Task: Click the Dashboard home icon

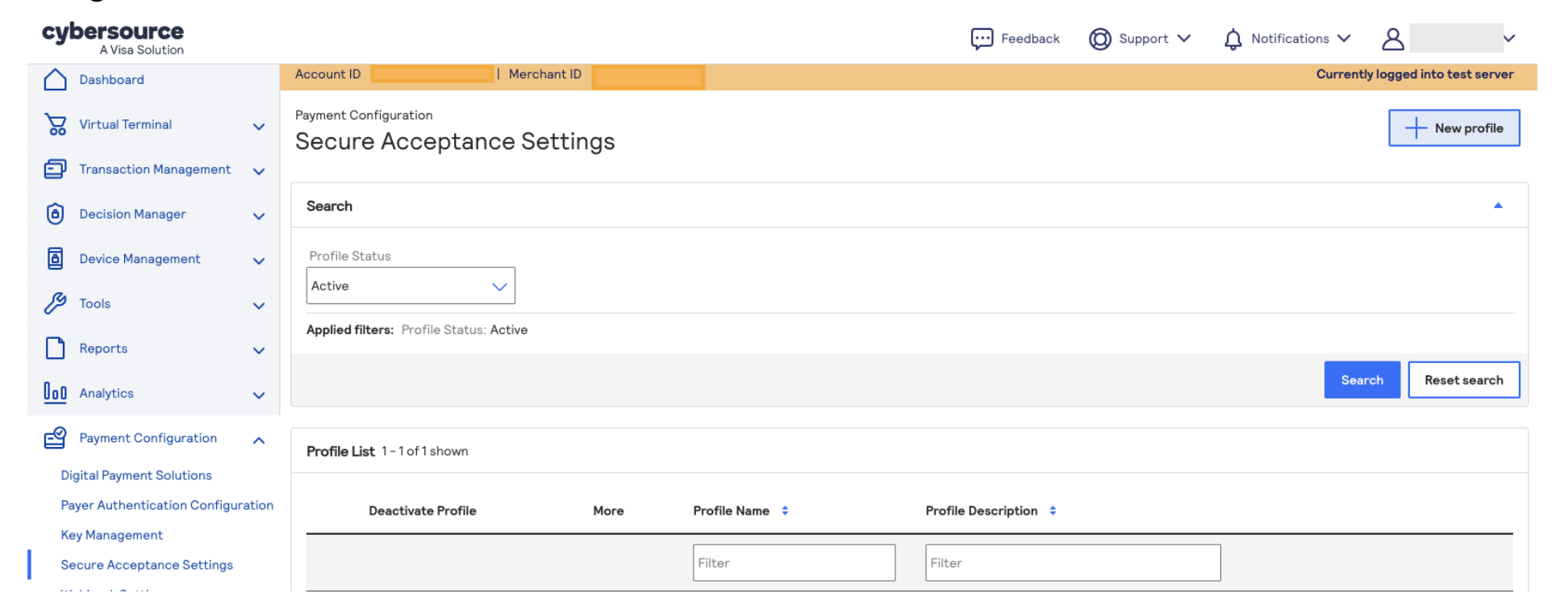Action: point(55,80)
